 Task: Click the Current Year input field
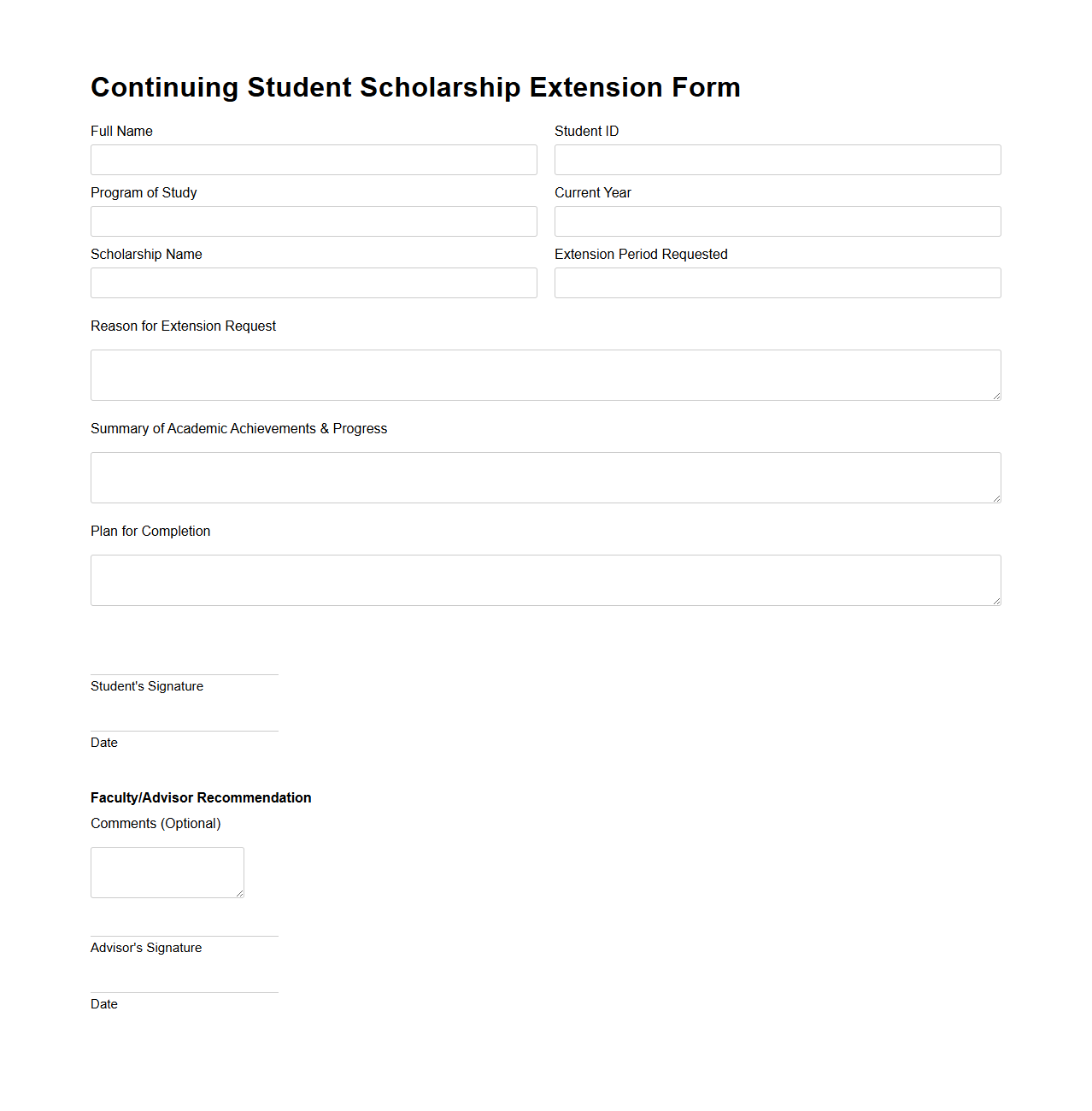coord(778,221)
